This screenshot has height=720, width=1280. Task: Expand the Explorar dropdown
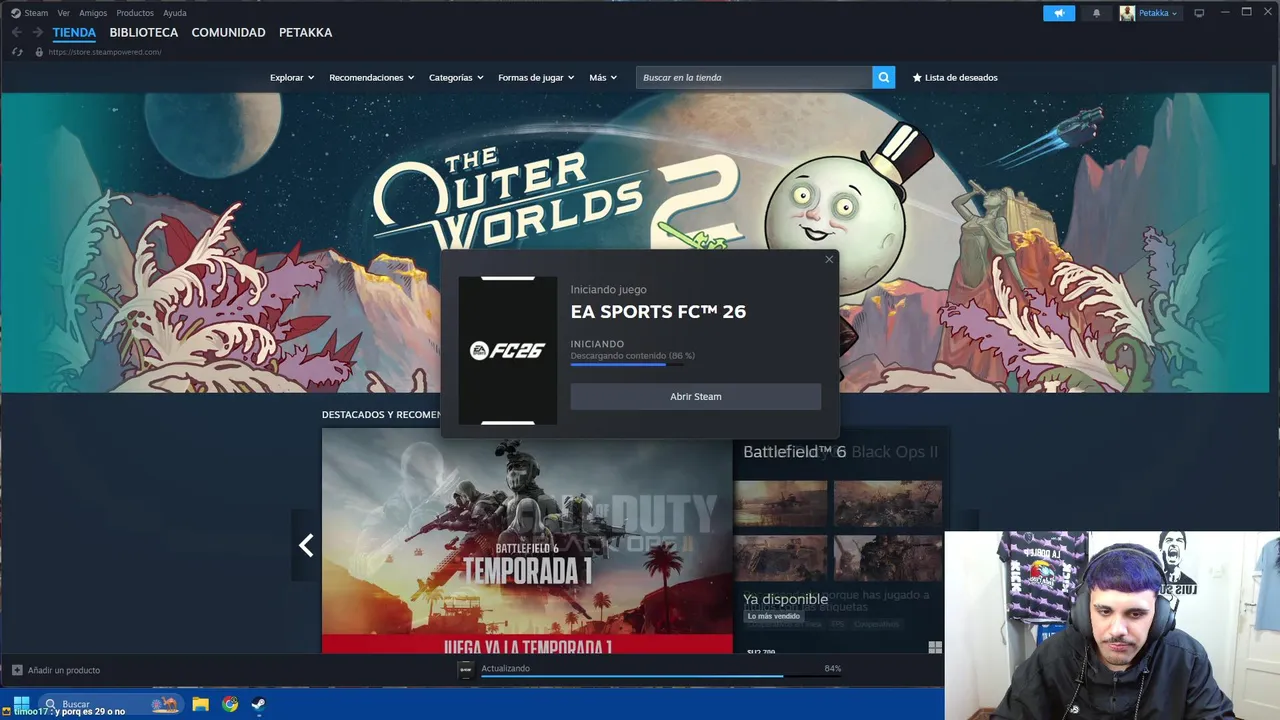[292, 77]
